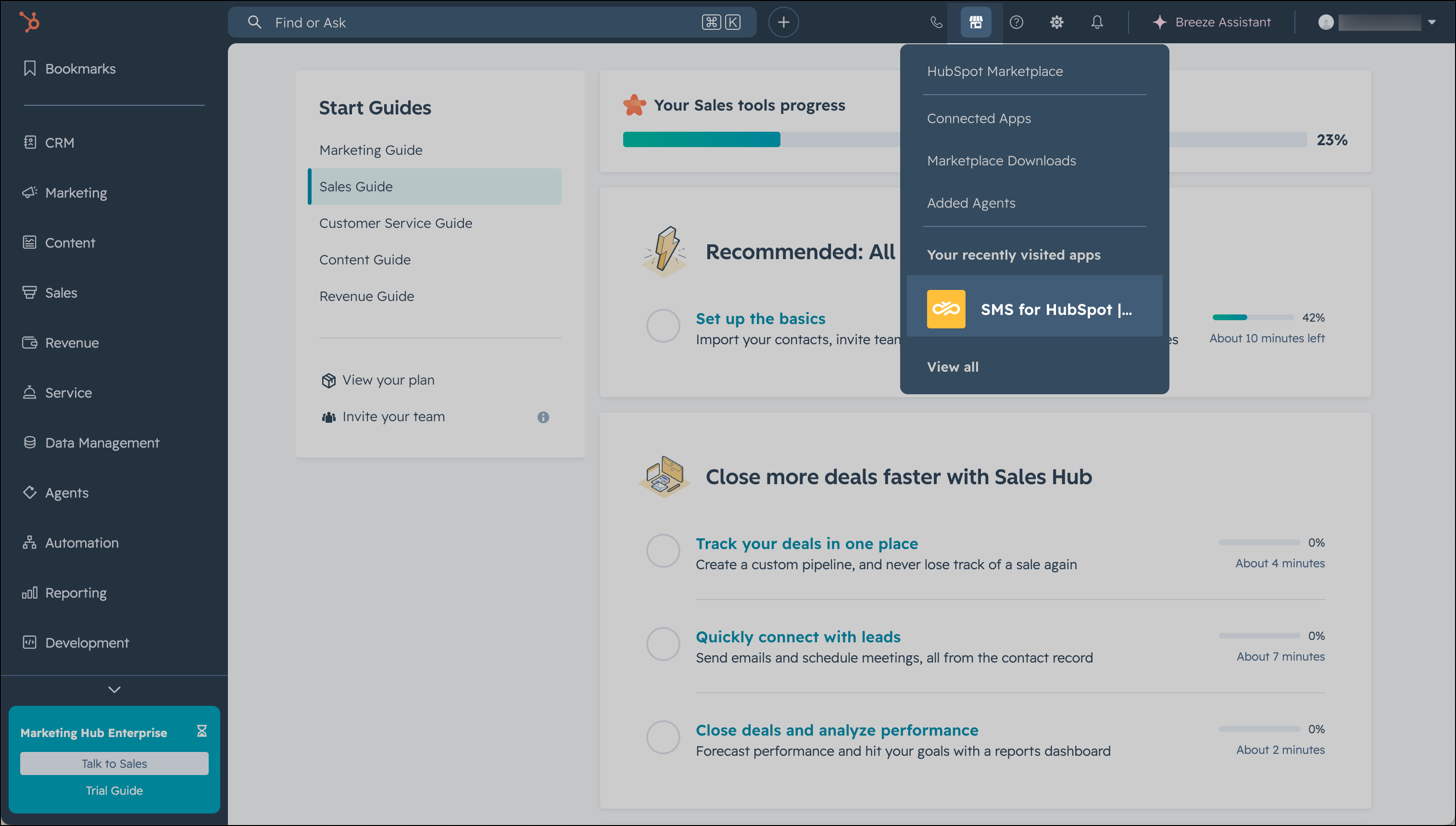The image size is (1456, 826).
Task: Click Invite your team link
Action: pyautogui.click(x=393, y=416)
